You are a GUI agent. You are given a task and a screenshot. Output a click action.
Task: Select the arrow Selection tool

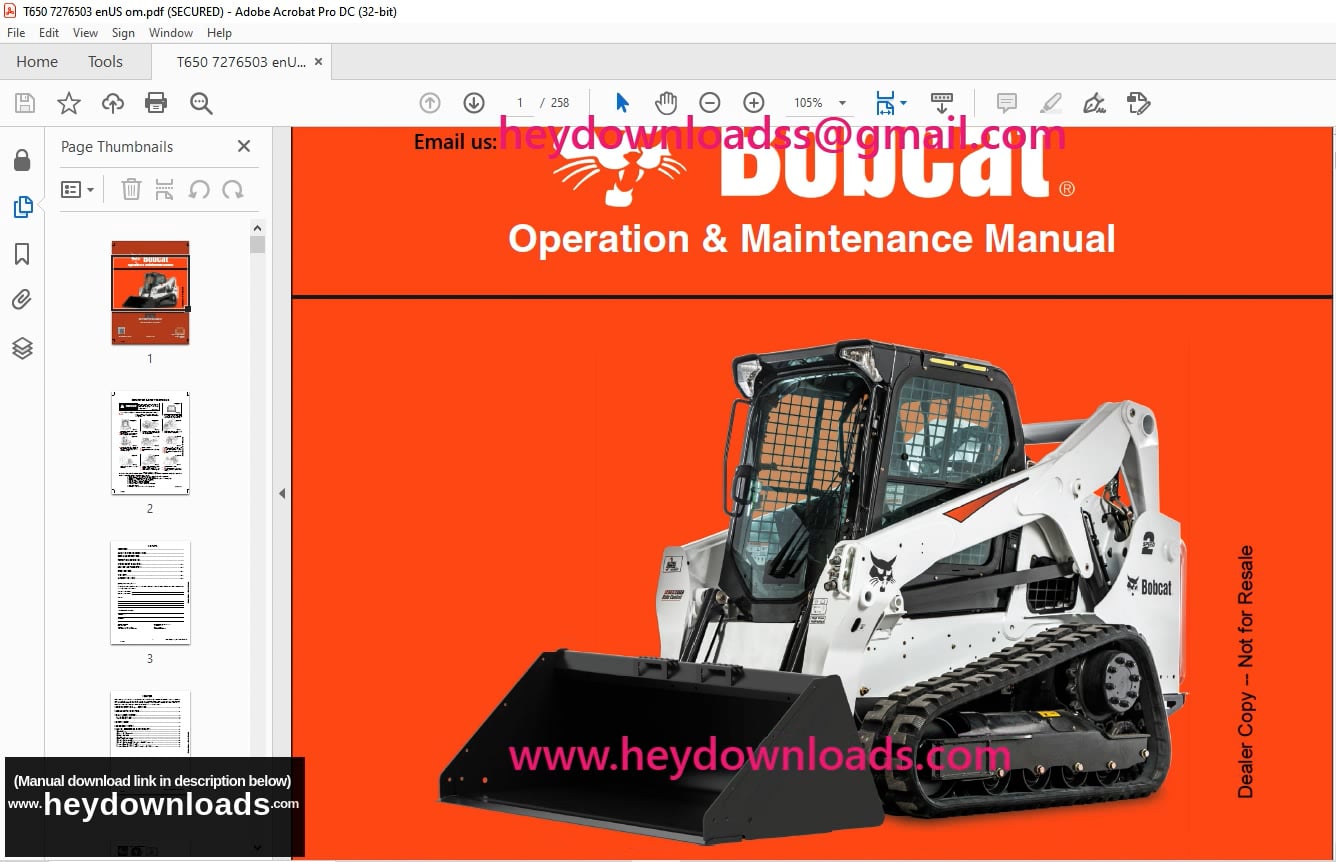click(622, 103)
